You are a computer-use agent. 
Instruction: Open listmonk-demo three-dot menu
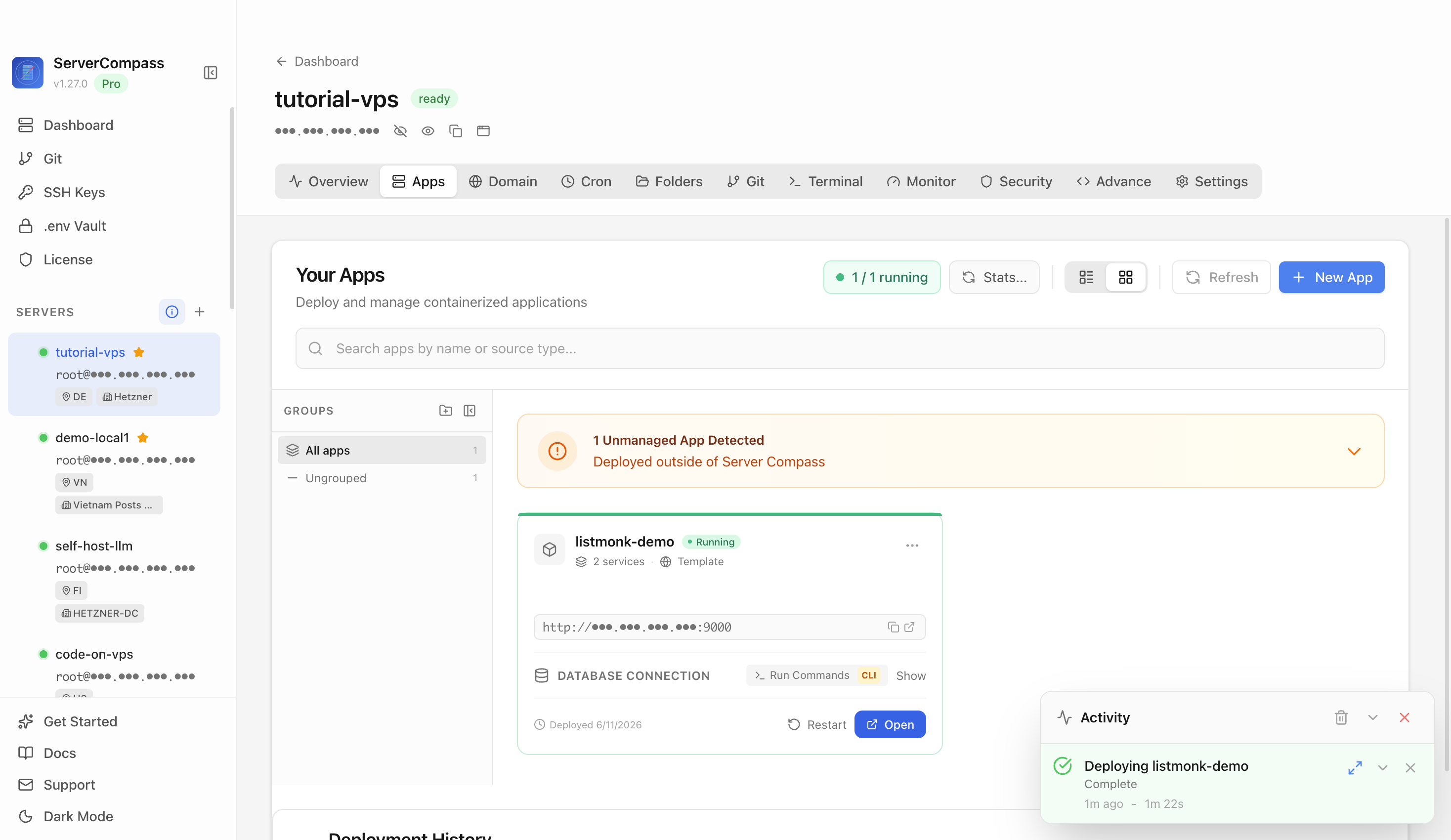912,545
